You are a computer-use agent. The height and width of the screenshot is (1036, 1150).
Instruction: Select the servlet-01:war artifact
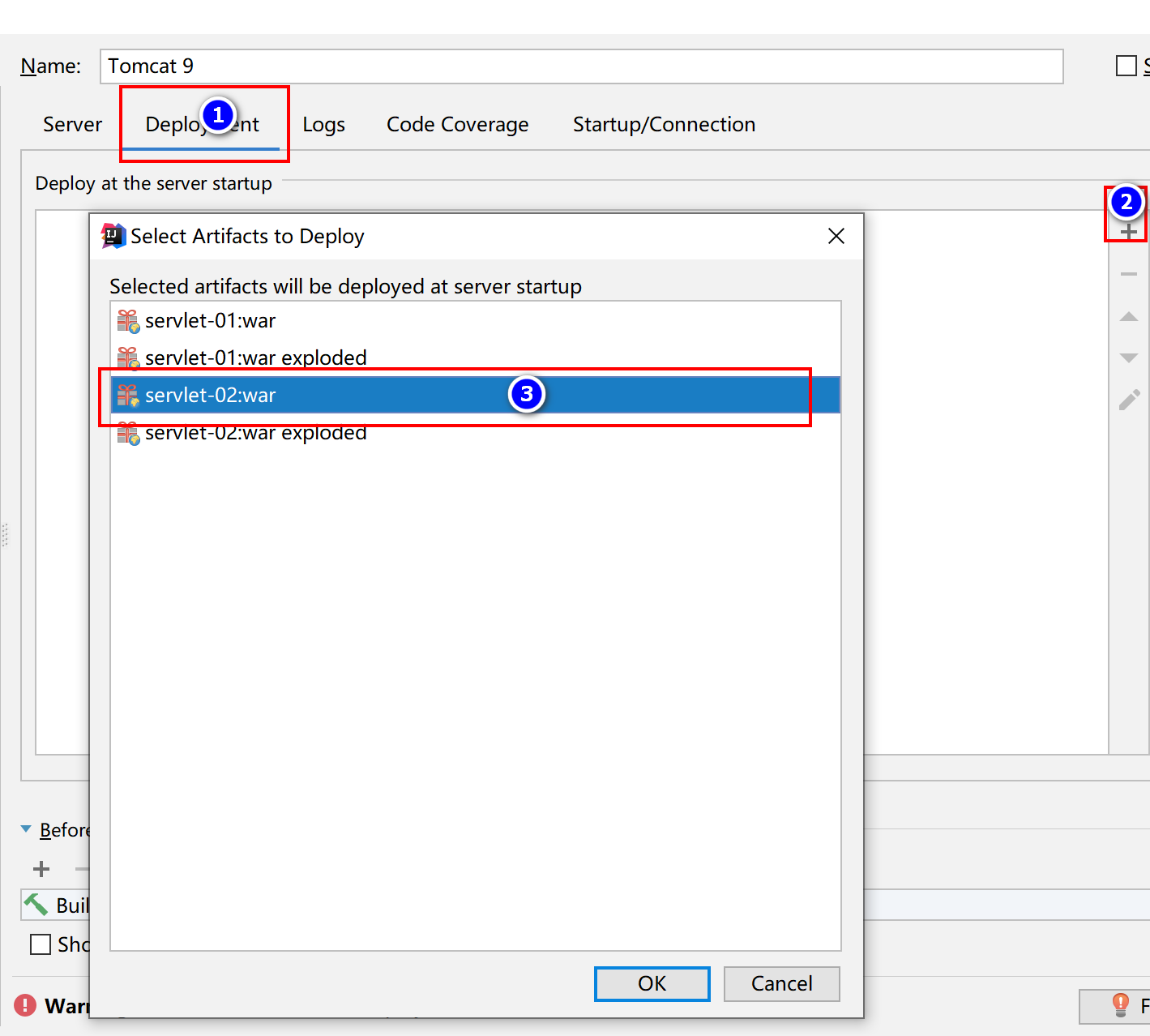(x=476, y=321)
